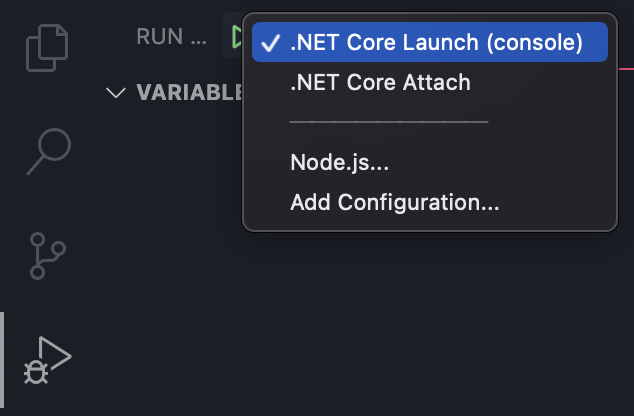Open the Search magnifier view
Viewport: 634px width, 416px height.
(49, 152)
